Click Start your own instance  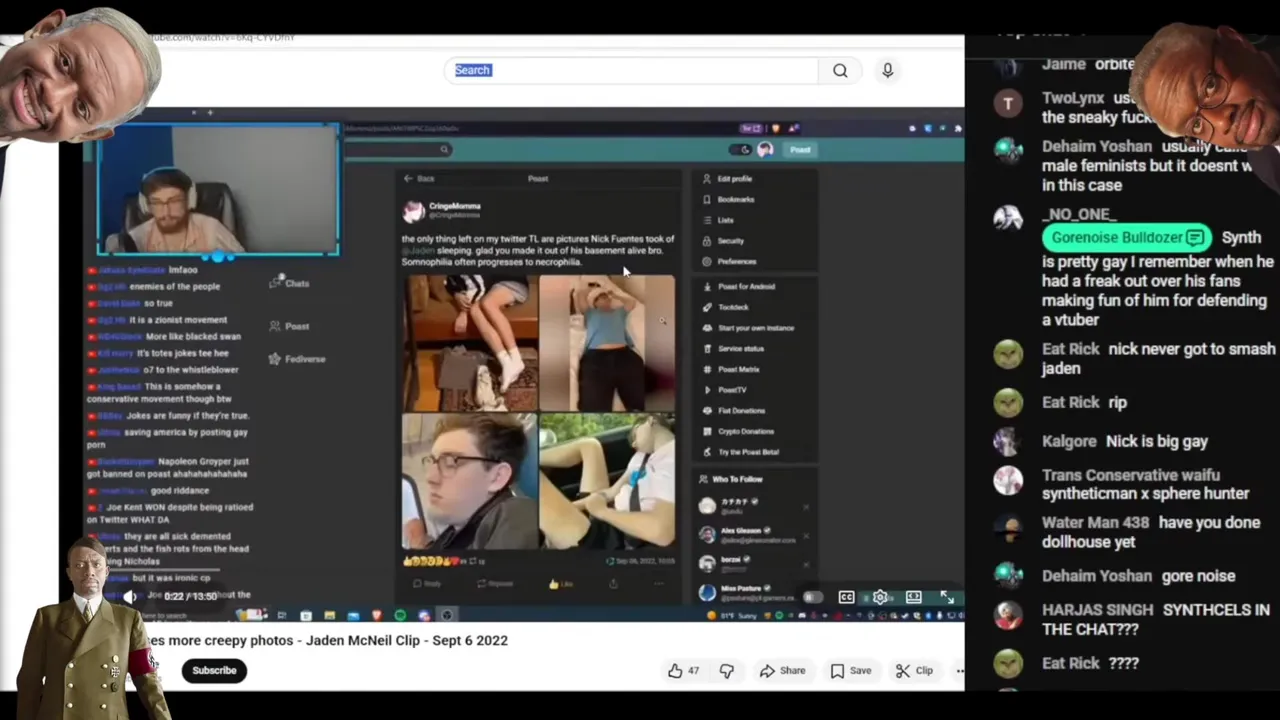pos(748,328)
